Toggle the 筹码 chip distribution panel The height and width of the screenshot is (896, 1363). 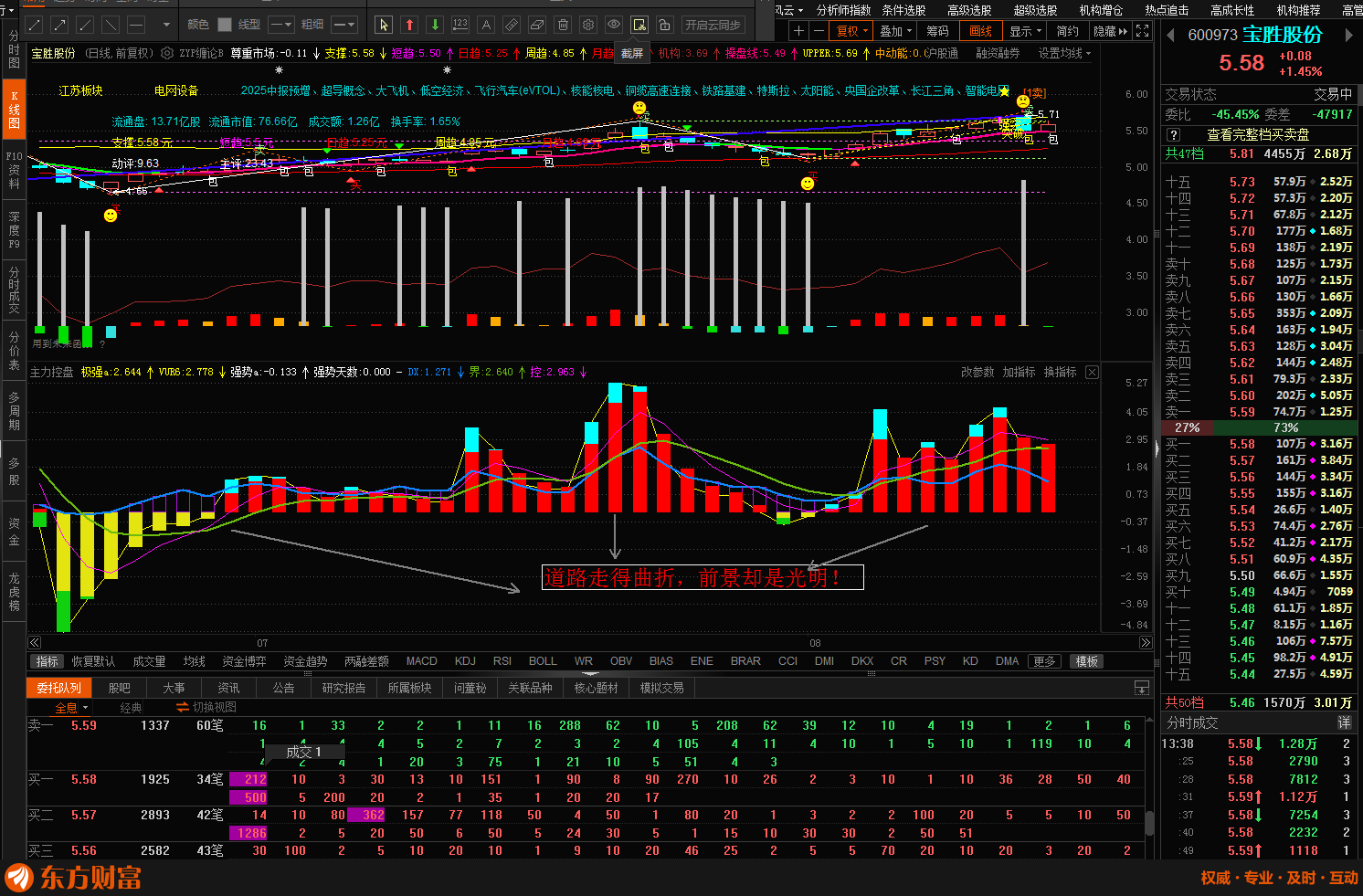938,31
